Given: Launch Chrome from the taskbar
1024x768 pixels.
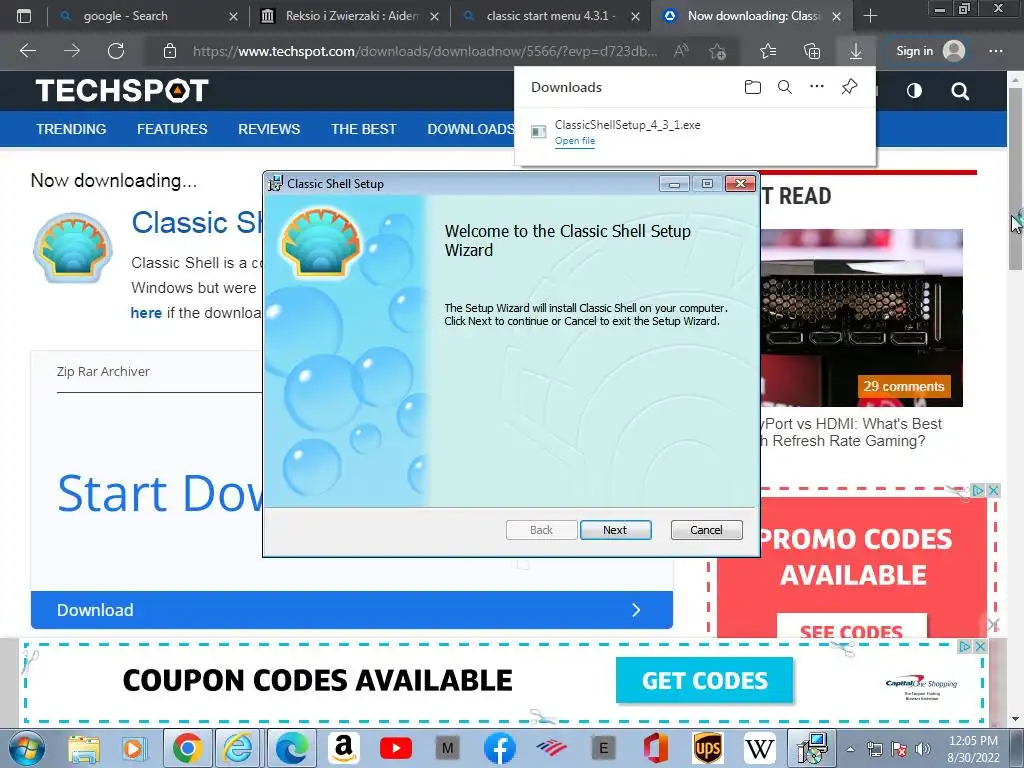Looking at the screenshot, I should (x=187, y=748).
